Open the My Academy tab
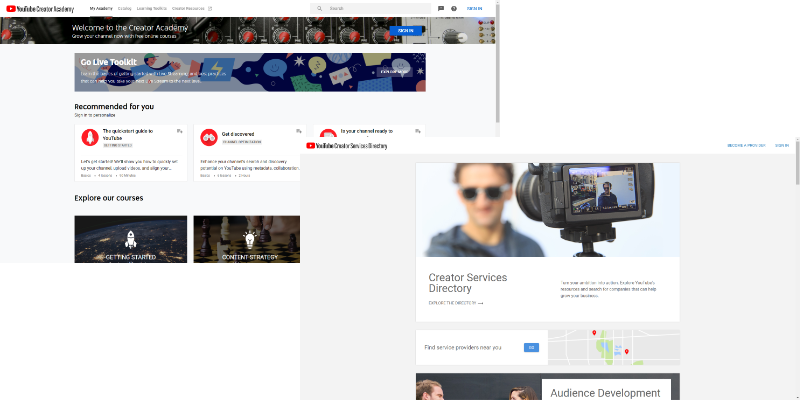 100,9
